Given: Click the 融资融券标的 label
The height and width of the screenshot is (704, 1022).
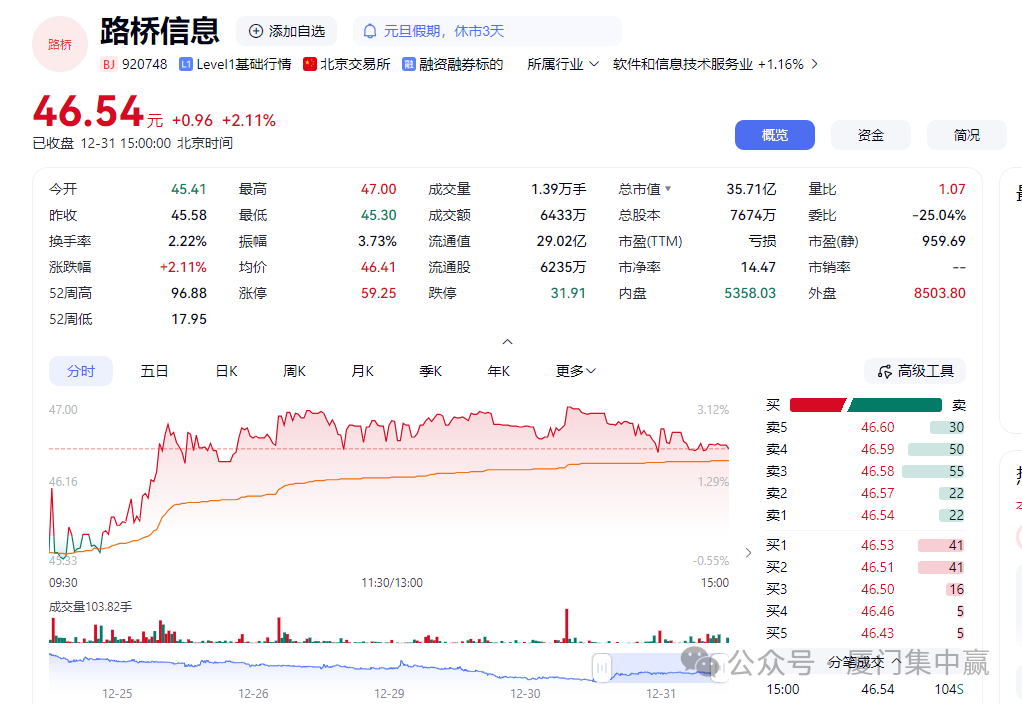Looking at the screenshot, I should point(461,65).
